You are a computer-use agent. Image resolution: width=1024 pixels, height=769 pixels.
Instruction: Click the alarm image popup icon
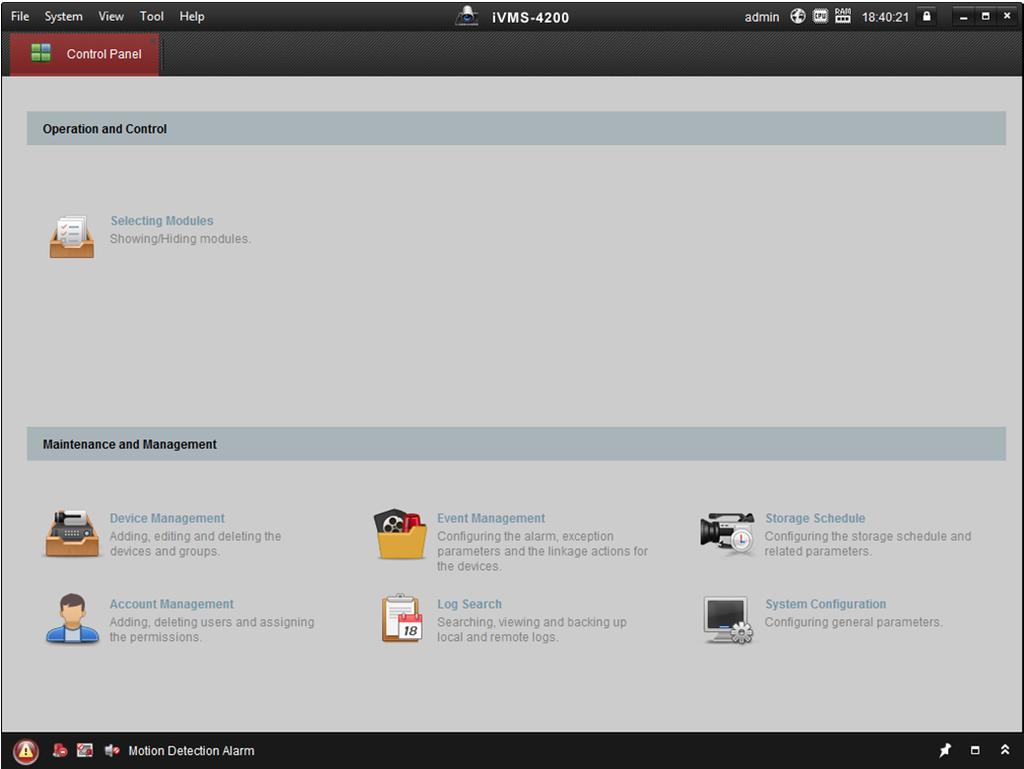[x=85, y=751]
